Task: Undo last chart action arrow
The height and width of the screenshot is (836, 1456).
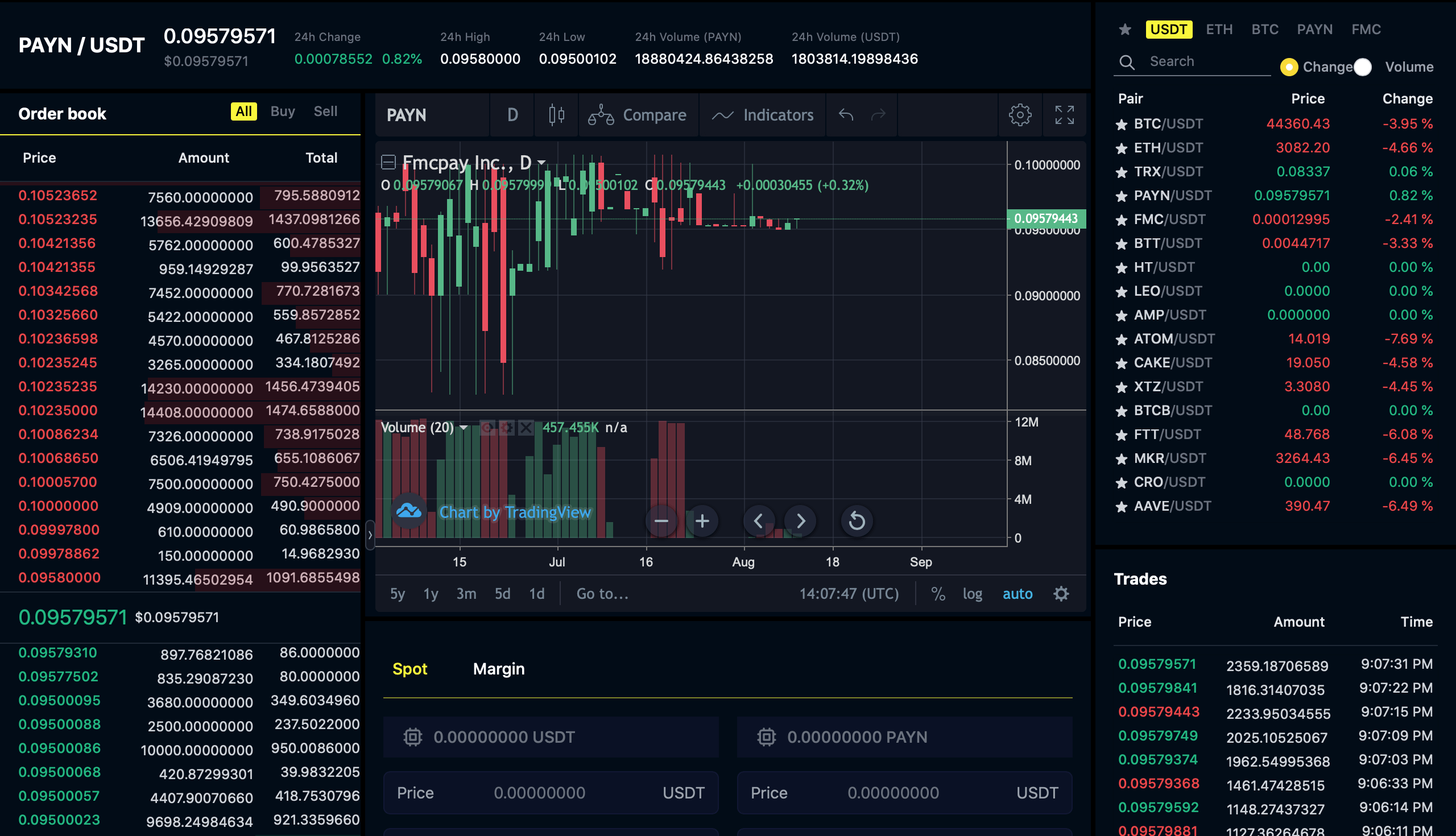Action: point(846,115)
